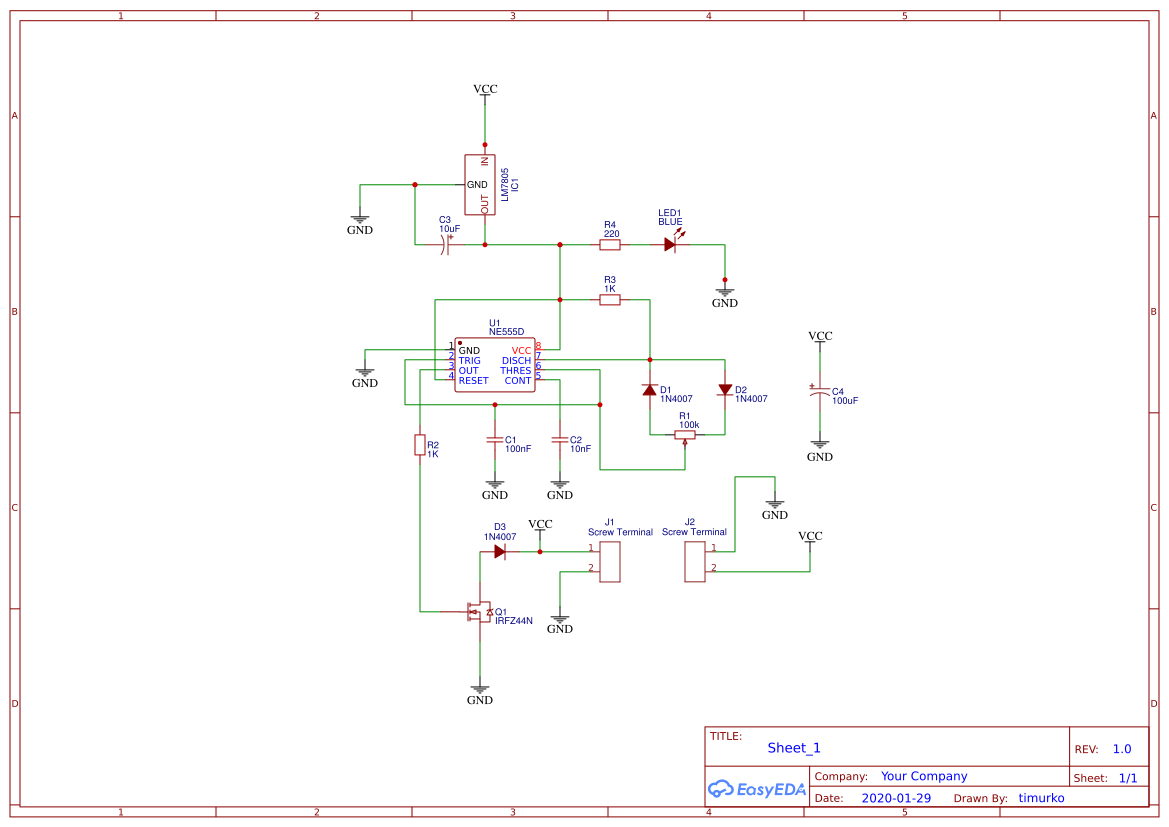Click the timurko drawn-by name
The image size is (1169, 827).
coord(1041,798)
